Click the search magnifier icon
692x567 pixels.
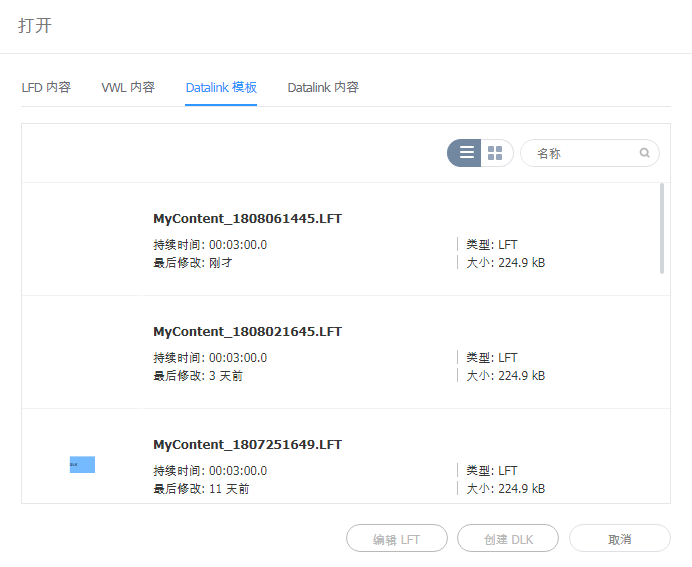coord(645,153)
